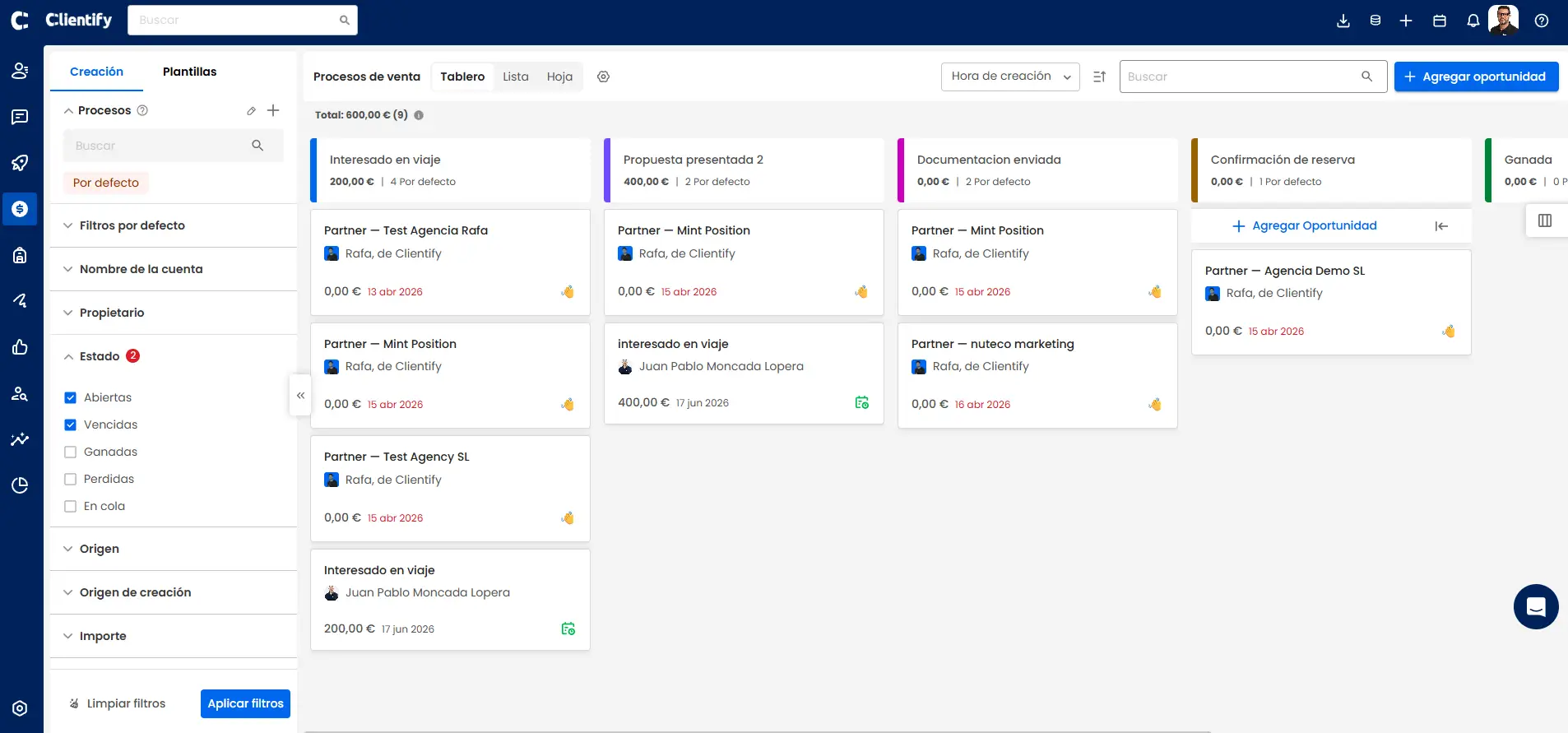1568x733 pixels.
Task: Click the plus icon in top bar
Action: tap(1406, 21)
